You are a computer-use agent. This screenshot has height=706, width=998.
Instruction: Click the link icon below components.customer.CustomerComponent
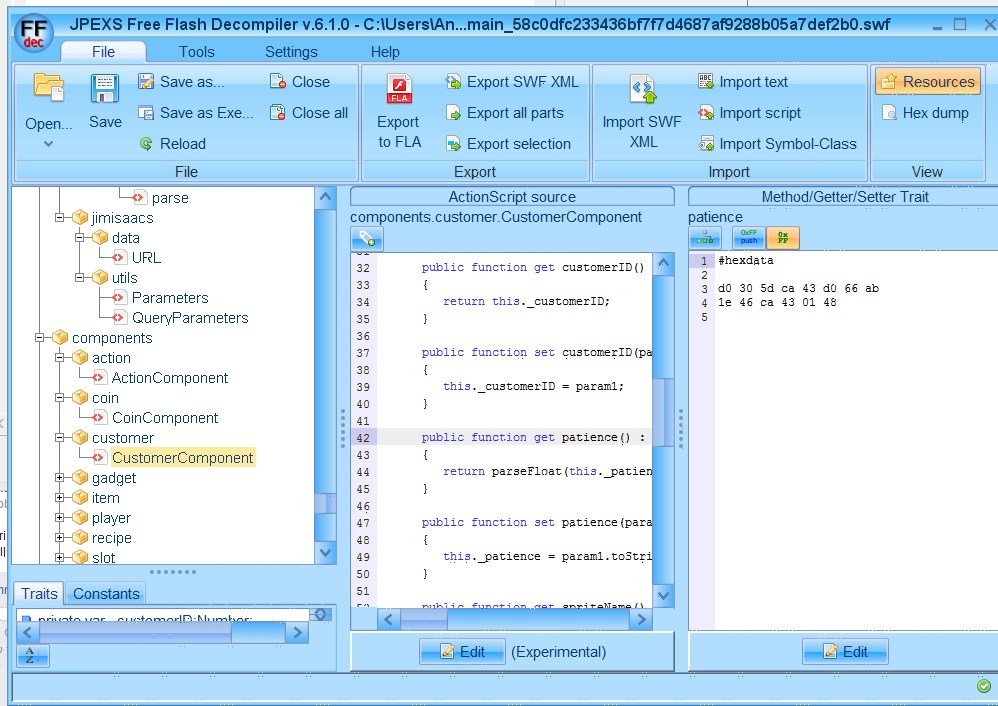pos(367,239)
